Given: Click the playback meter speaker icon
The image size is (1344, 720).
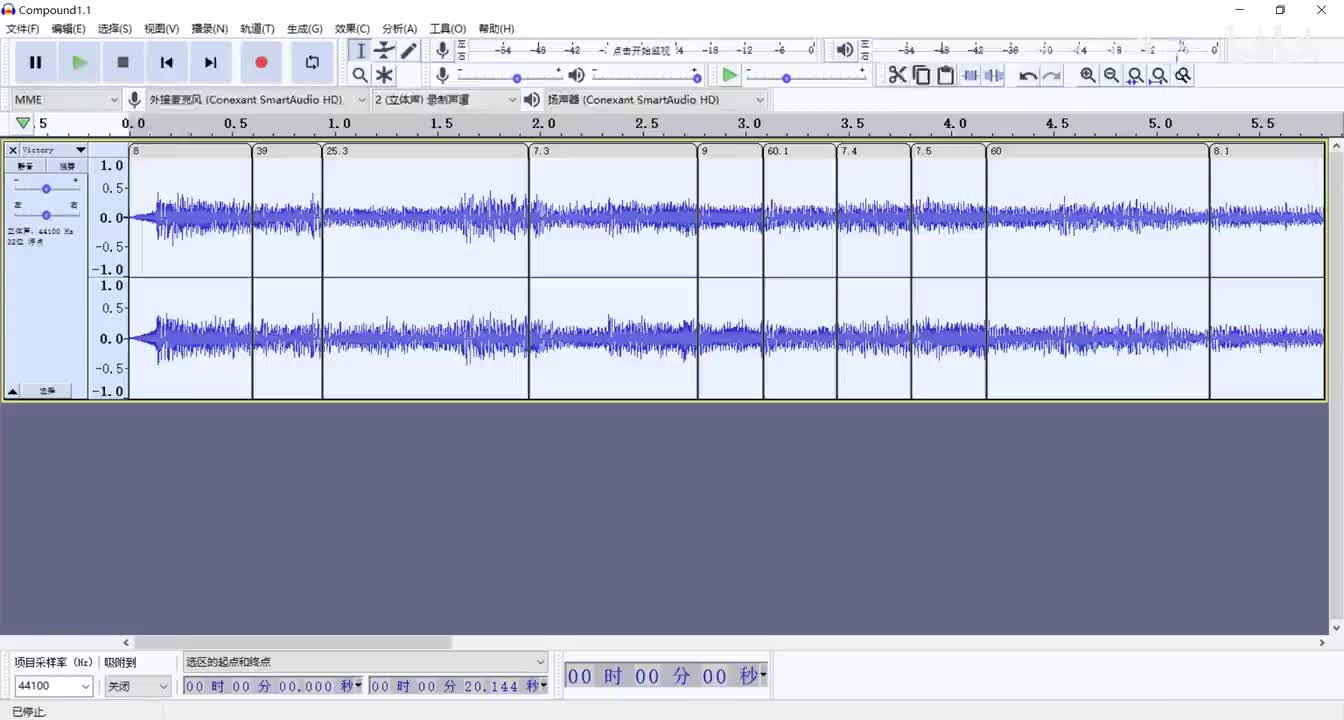Looking at the screenshot, I should [x=845, y=50].
